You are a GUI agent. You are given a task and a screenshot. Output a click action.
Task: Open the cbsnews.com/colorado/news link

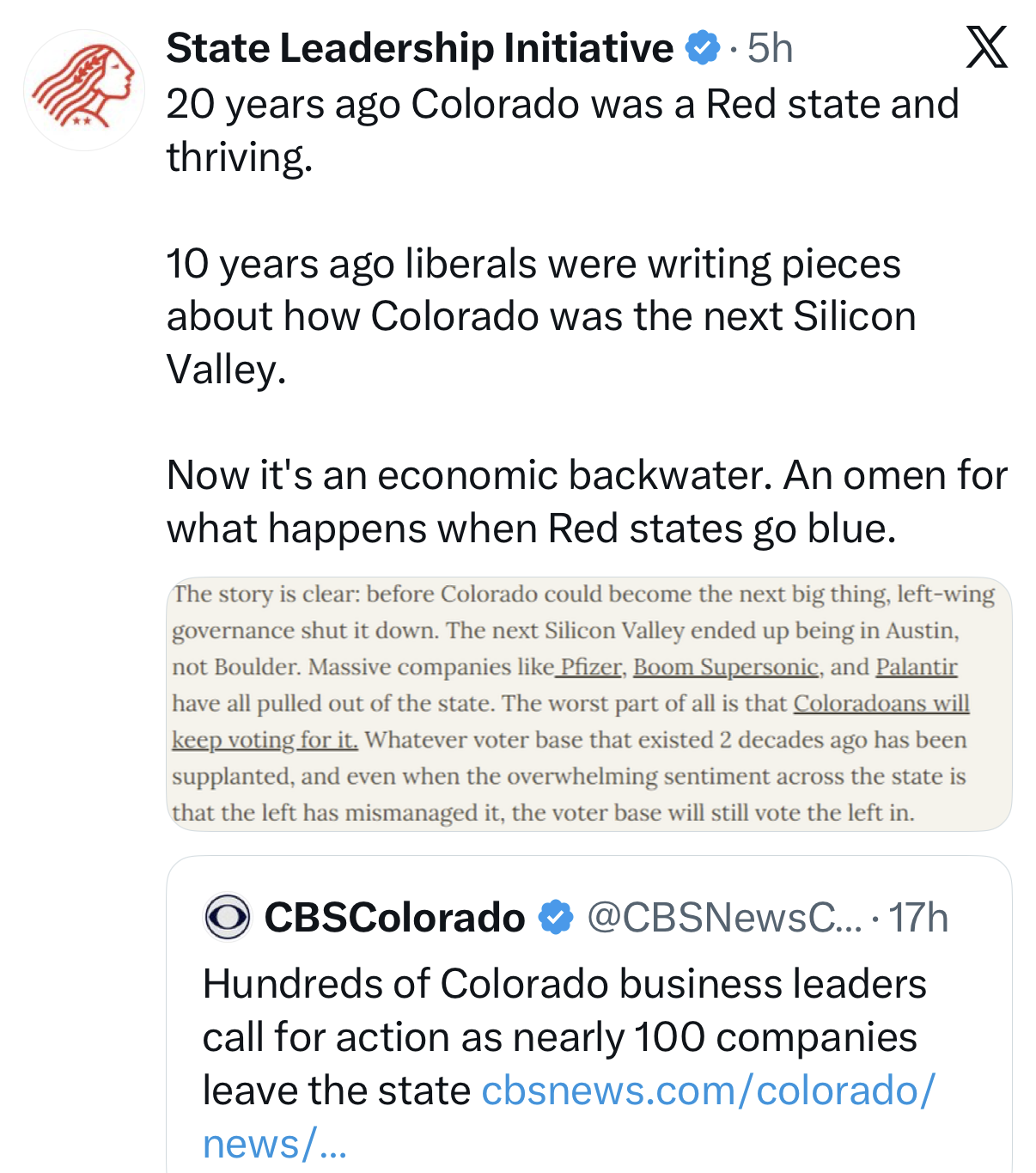[707, 1091]
